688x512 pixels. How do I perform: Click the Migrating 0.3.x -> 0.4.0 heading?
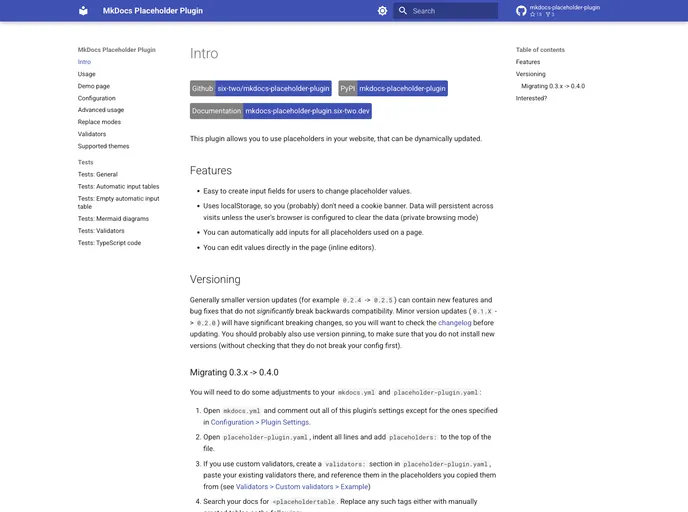[x=234, y=372]
